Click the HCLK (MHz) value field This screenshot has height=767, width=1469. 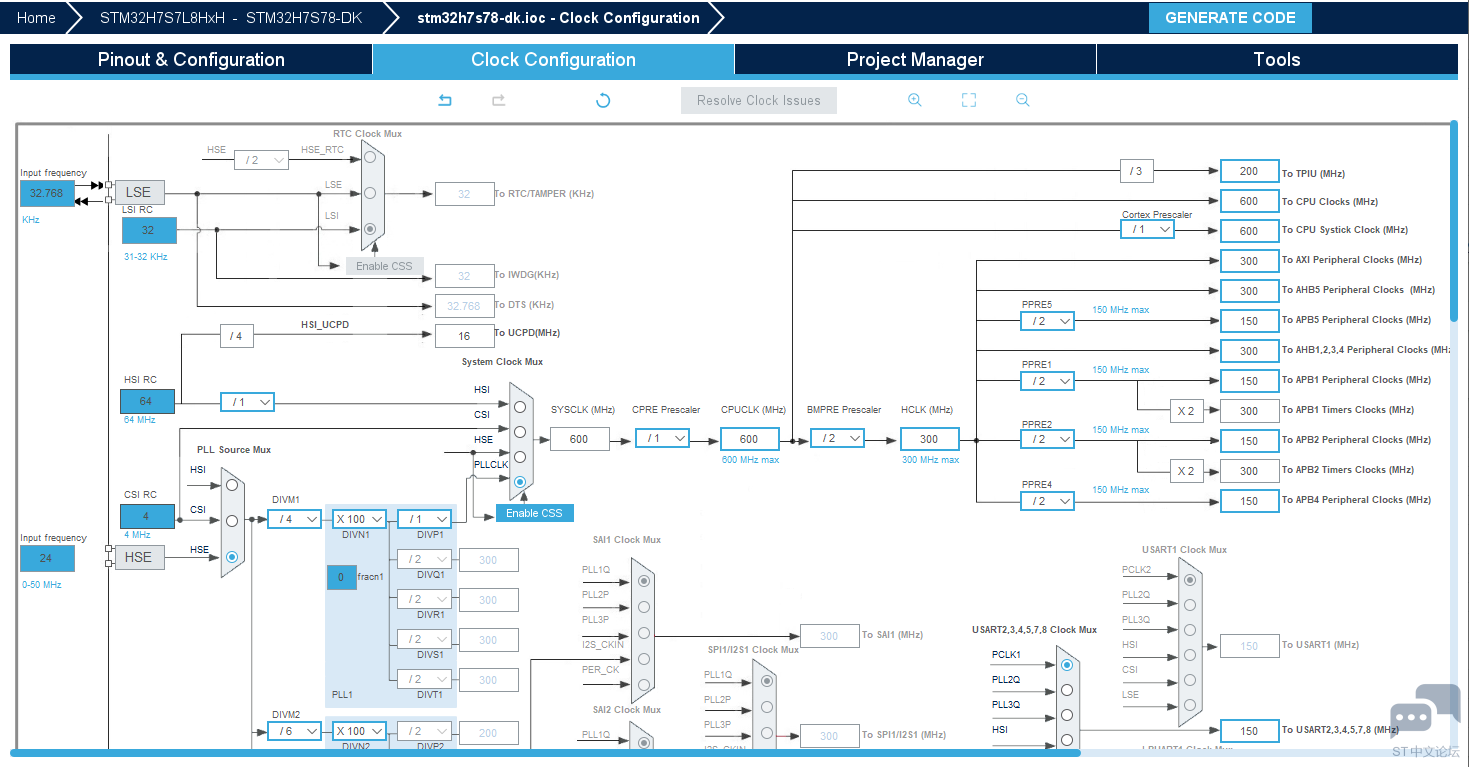[929, 439]
